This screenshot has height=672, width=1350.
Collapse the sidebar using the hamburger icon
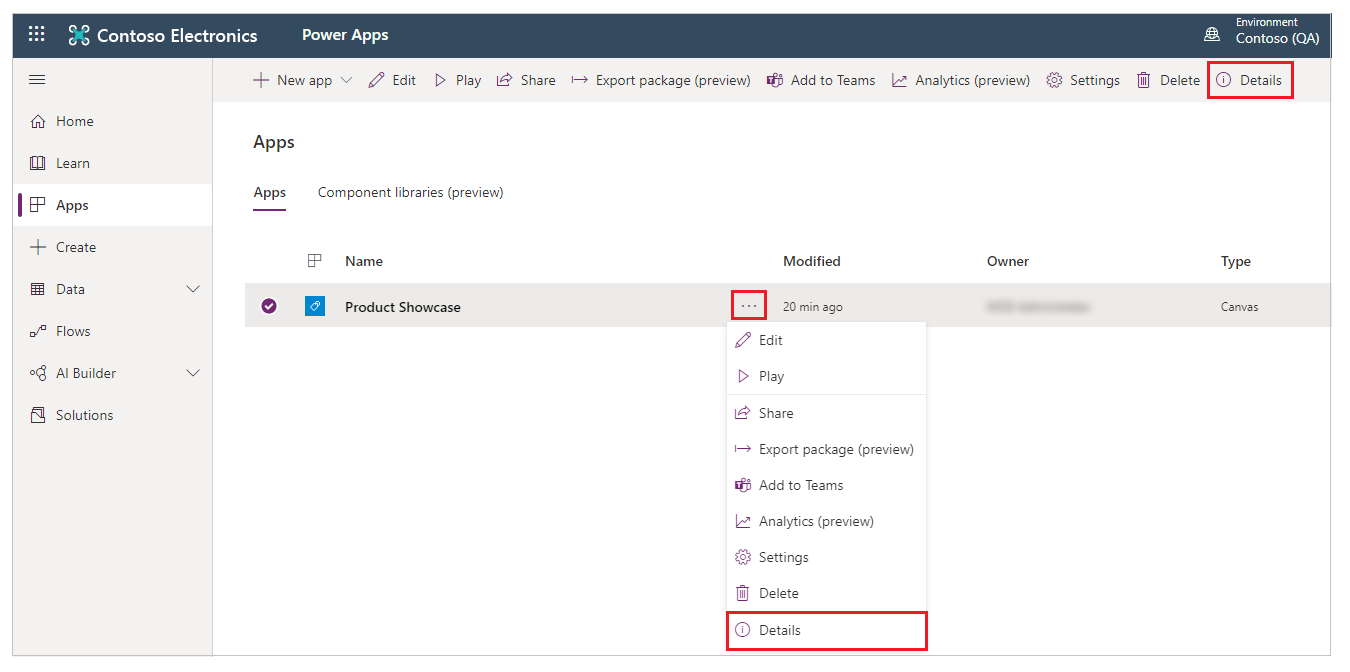(37, 80)
